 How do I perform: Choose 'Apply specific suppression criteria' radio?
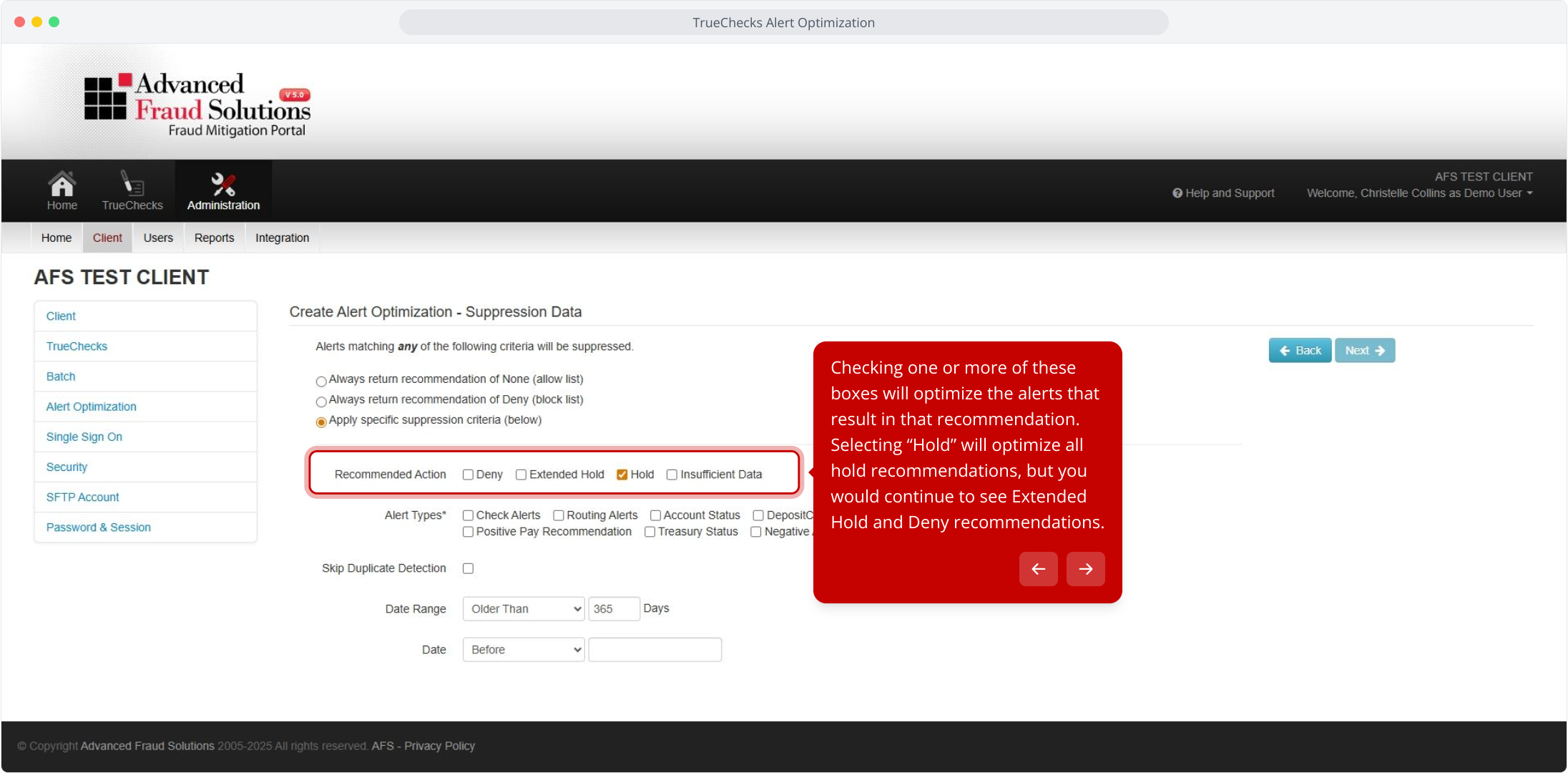point(321,422)
